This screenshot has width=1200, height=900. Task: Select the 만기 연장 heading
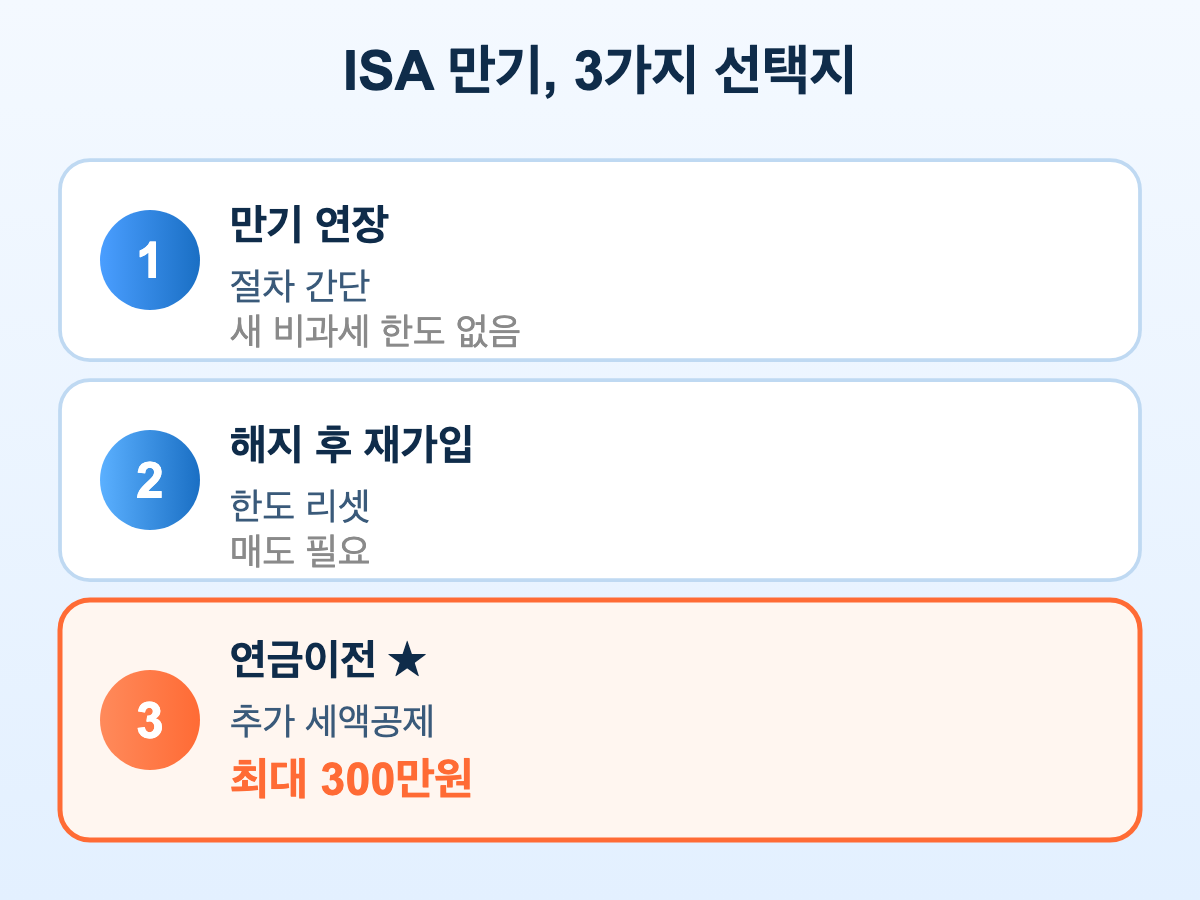(308, 226)
